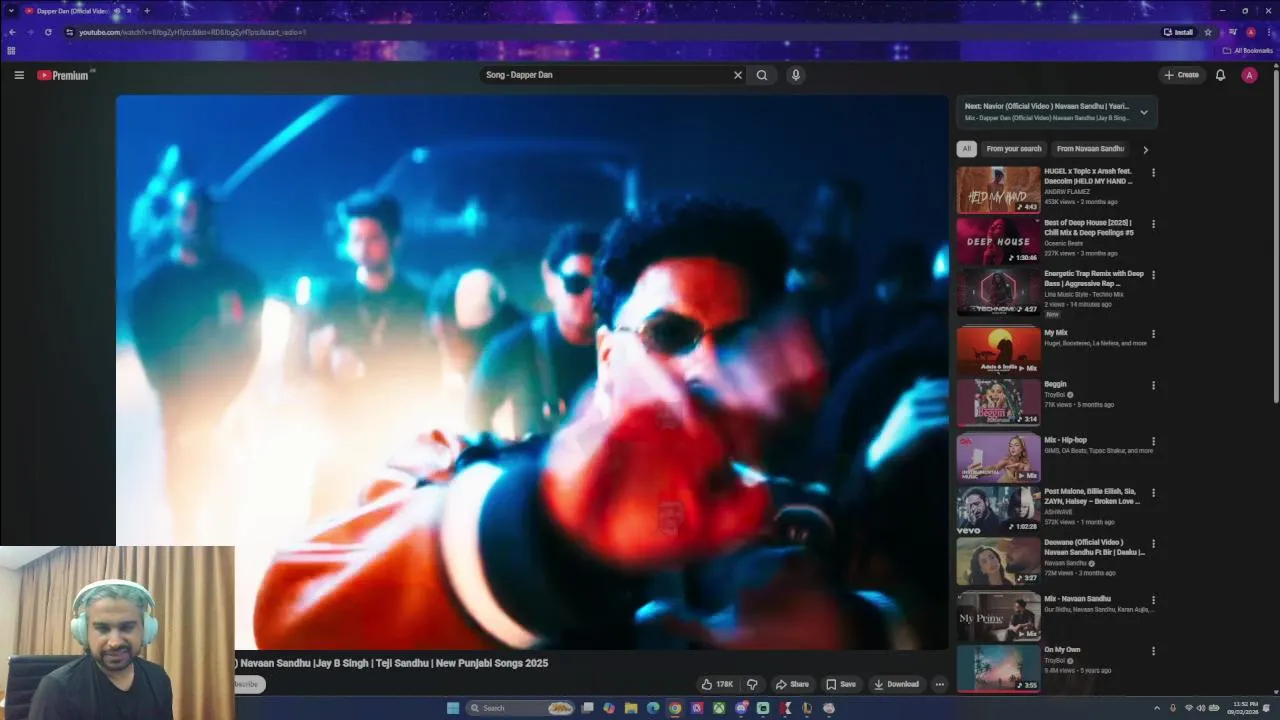The image size is (1280, 720).
Task: Open system tray volume control
Action: 1201,708
